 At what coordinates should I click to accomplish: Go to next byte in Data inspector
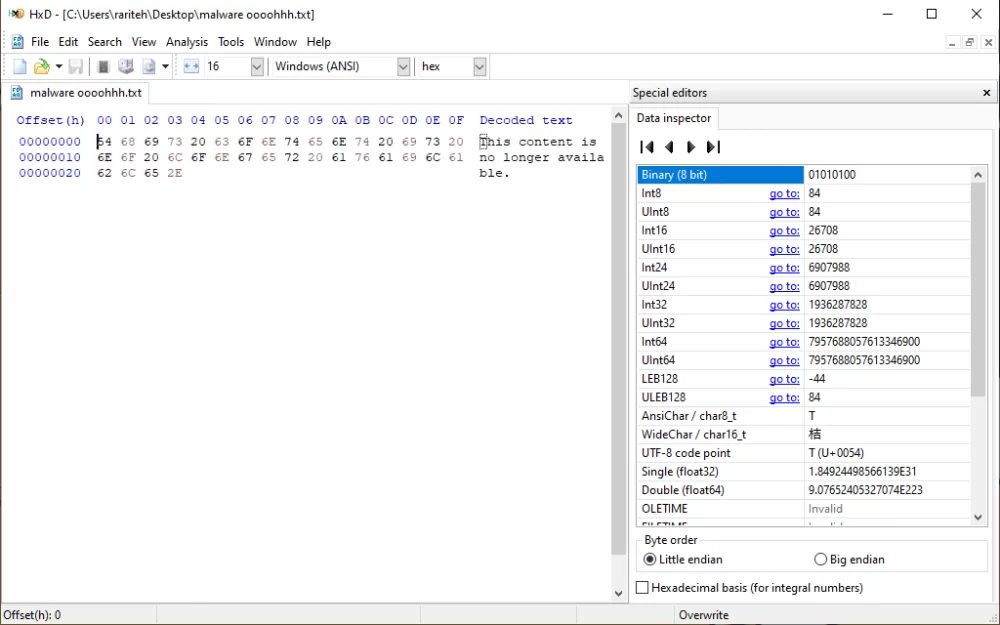tap(691, 147)
